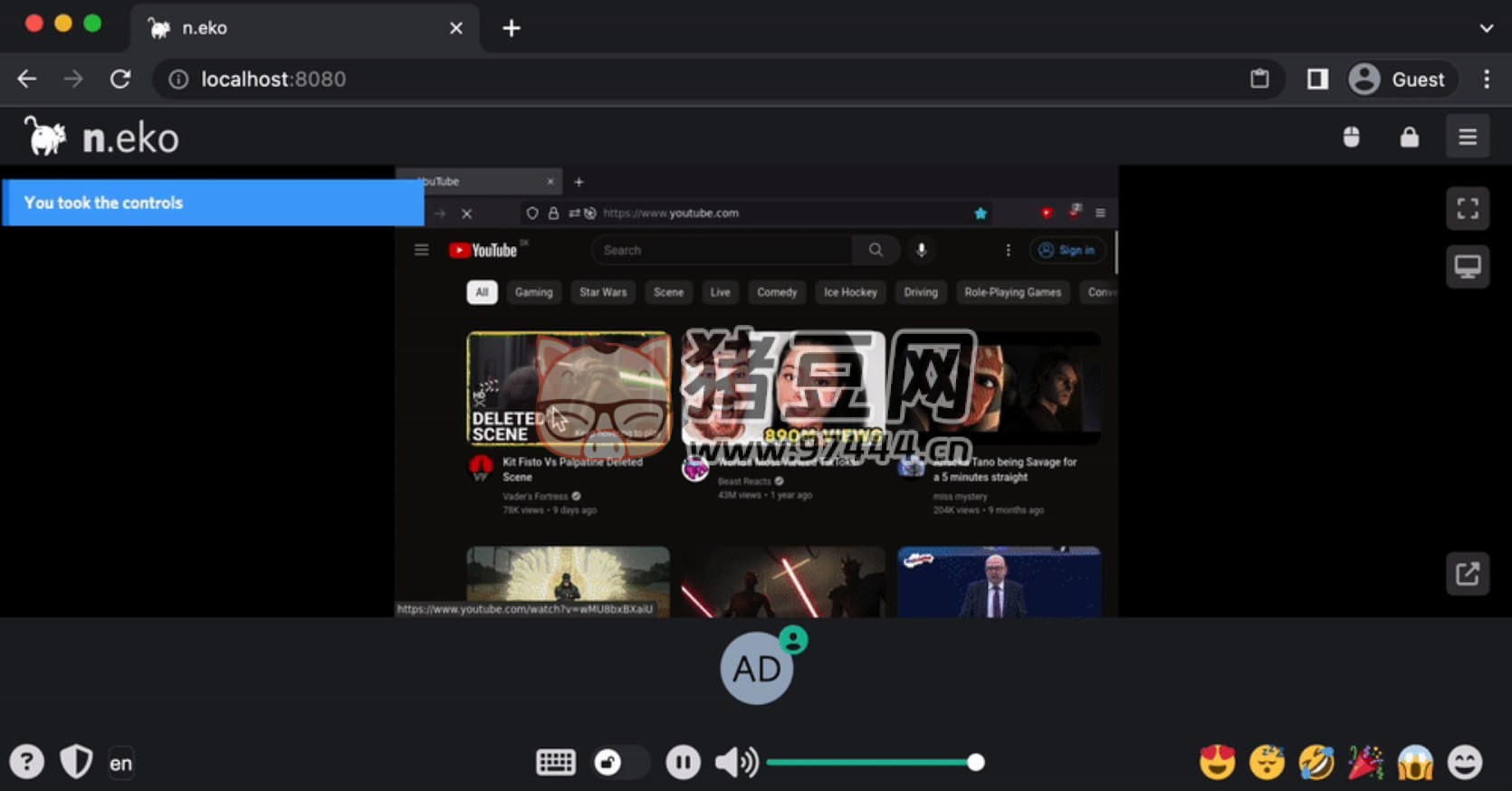The width and height of the screenshot is (1512, 791).
Task: Expand the Chrome tab search chevron
Action: point(1486,28)
